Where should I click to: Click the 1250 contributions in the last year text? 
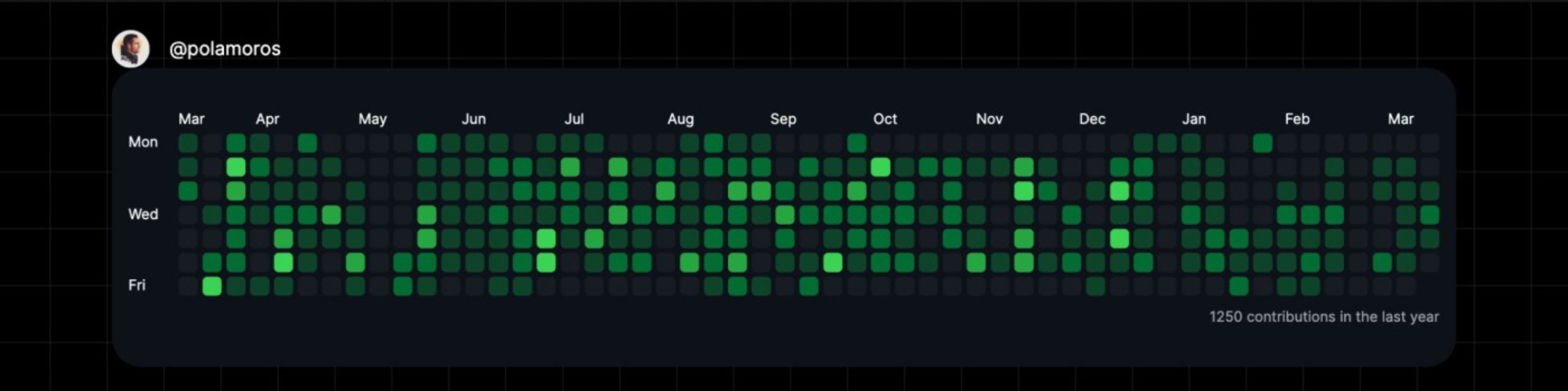(1324, 317)
